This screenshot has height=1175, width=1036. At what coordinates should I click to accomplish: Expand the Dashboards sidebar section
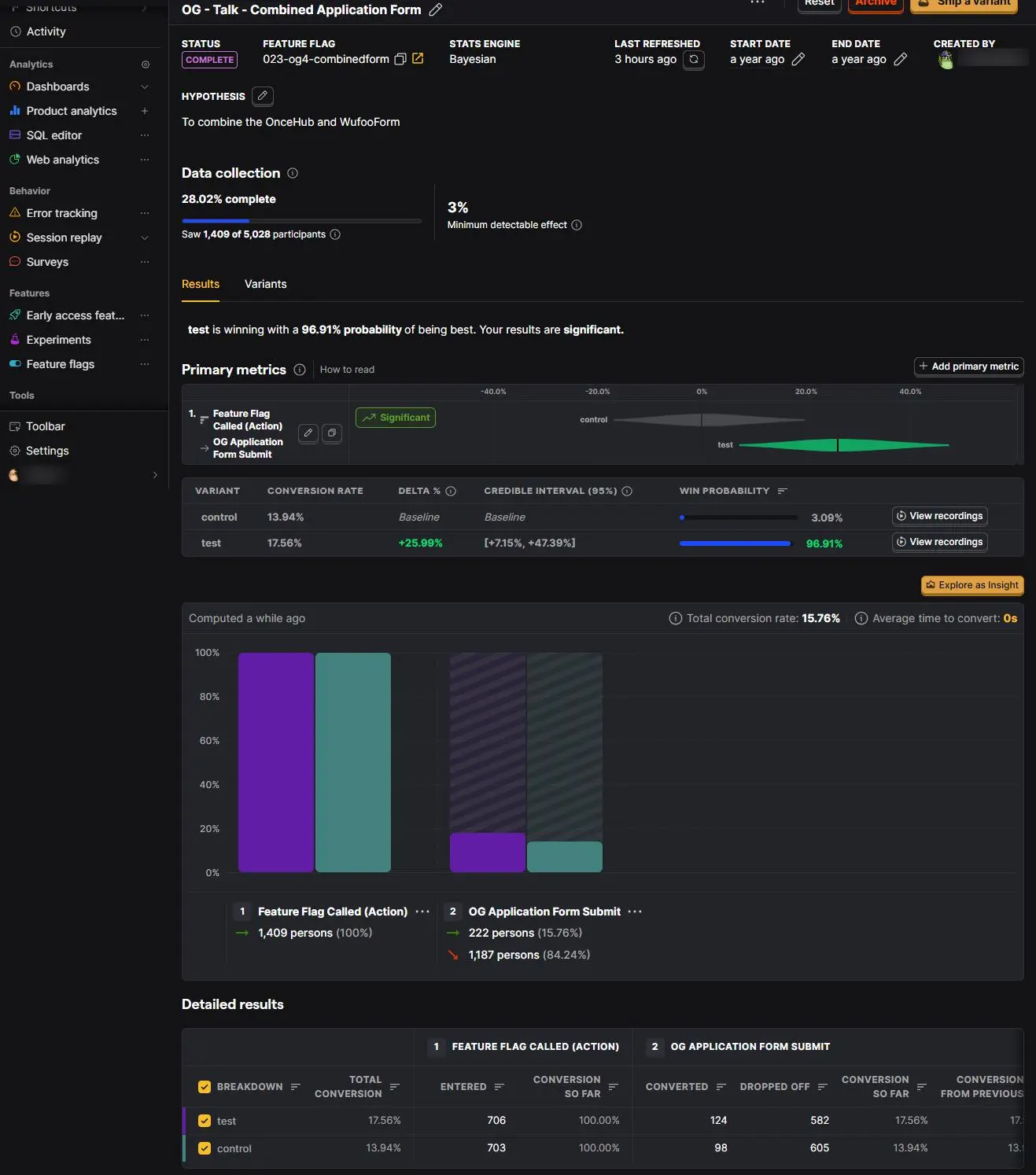(145, 87)
